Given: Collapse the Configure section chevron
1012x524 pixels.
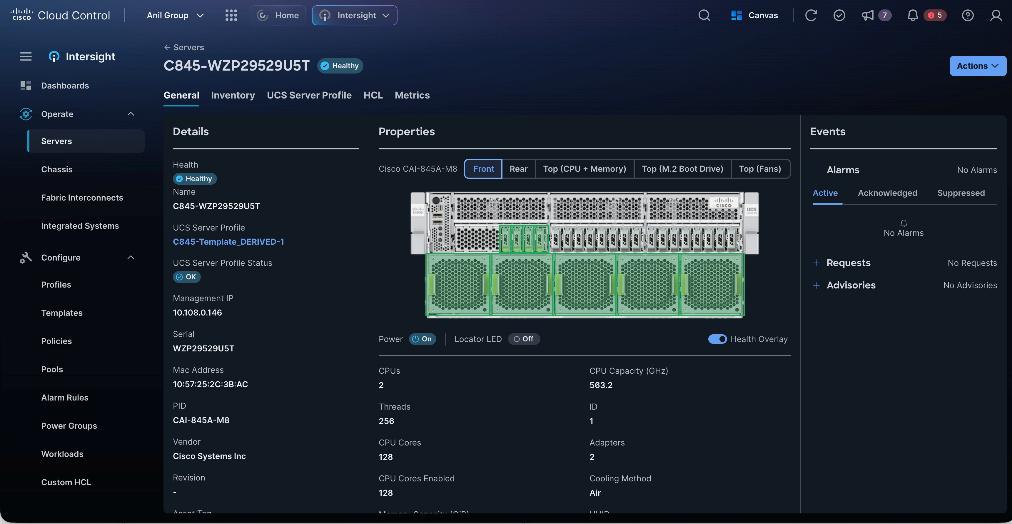Looking at the screenshot, I should pyautogui.click(x=131, y=257).
